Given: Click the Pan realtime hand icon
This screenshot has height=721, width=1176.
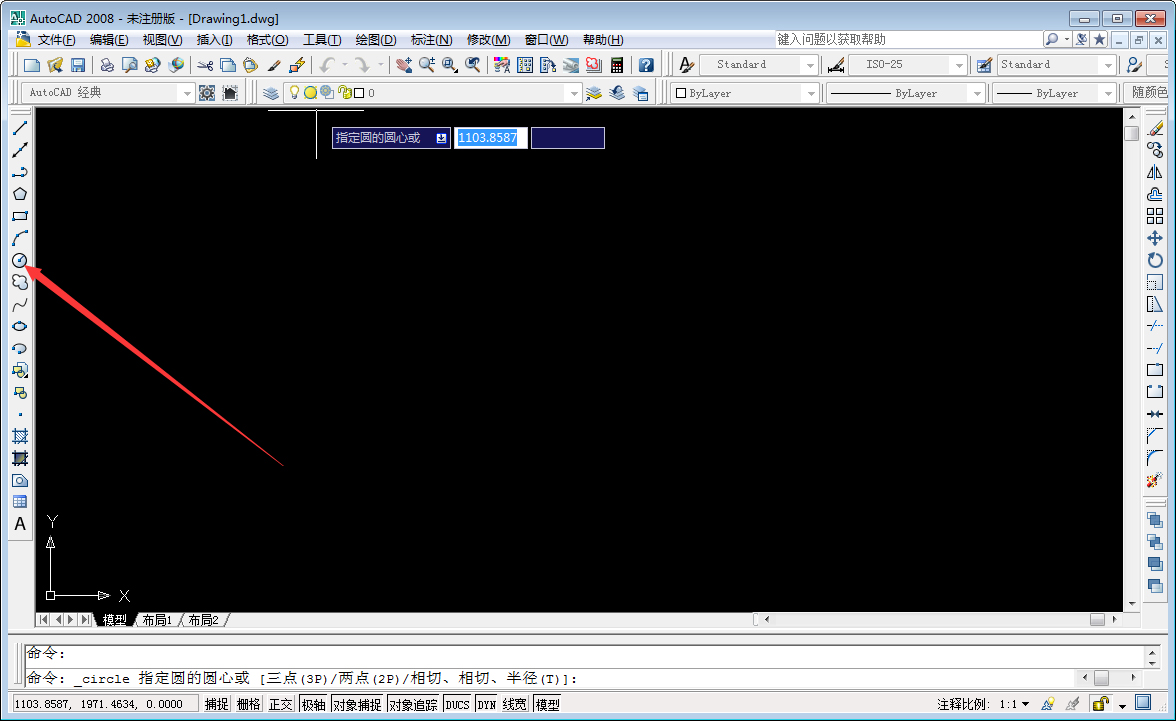Looking at the screenshot, I should (x=404, y=65).
